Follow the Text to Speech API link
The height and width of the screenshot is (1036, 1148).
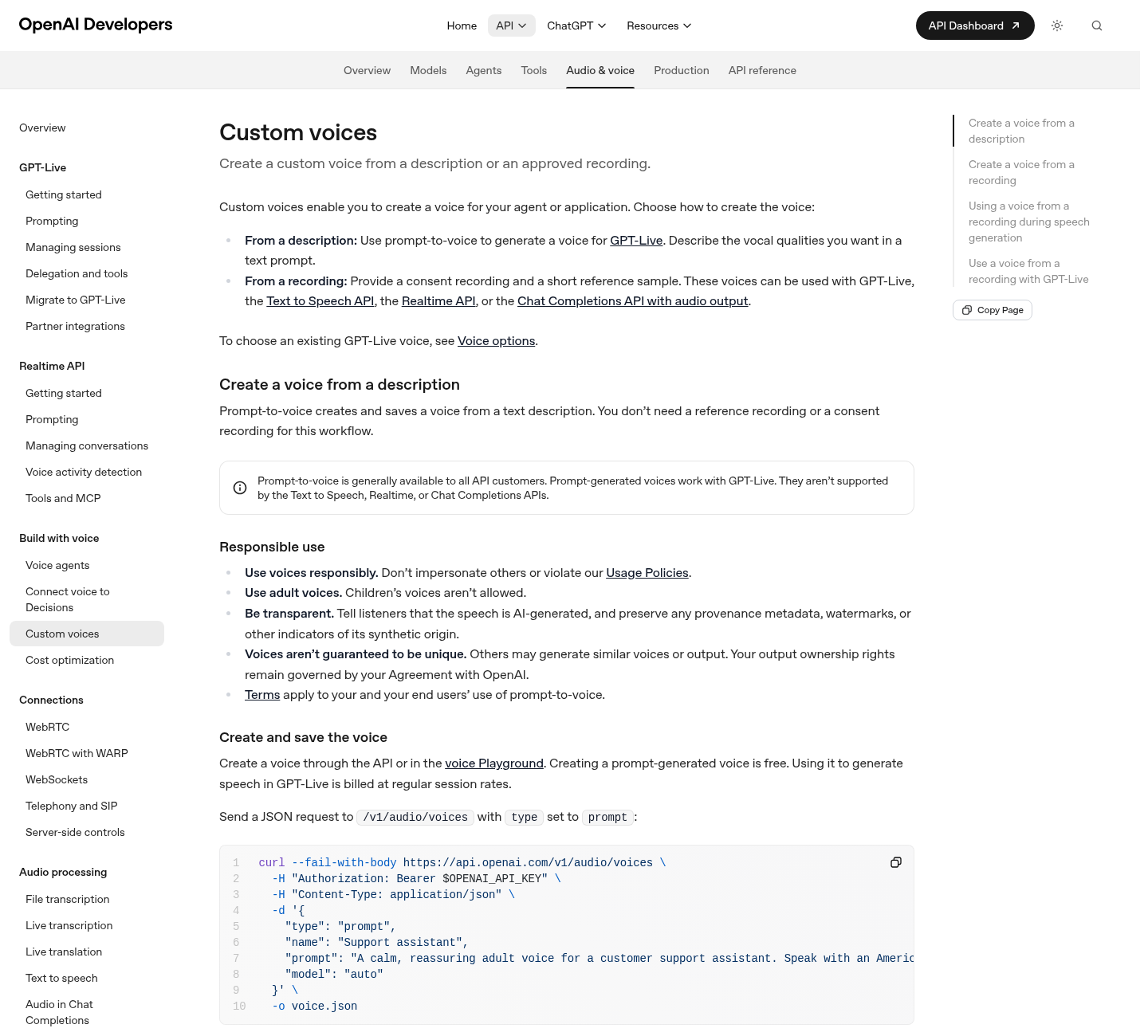coord(320,301)
